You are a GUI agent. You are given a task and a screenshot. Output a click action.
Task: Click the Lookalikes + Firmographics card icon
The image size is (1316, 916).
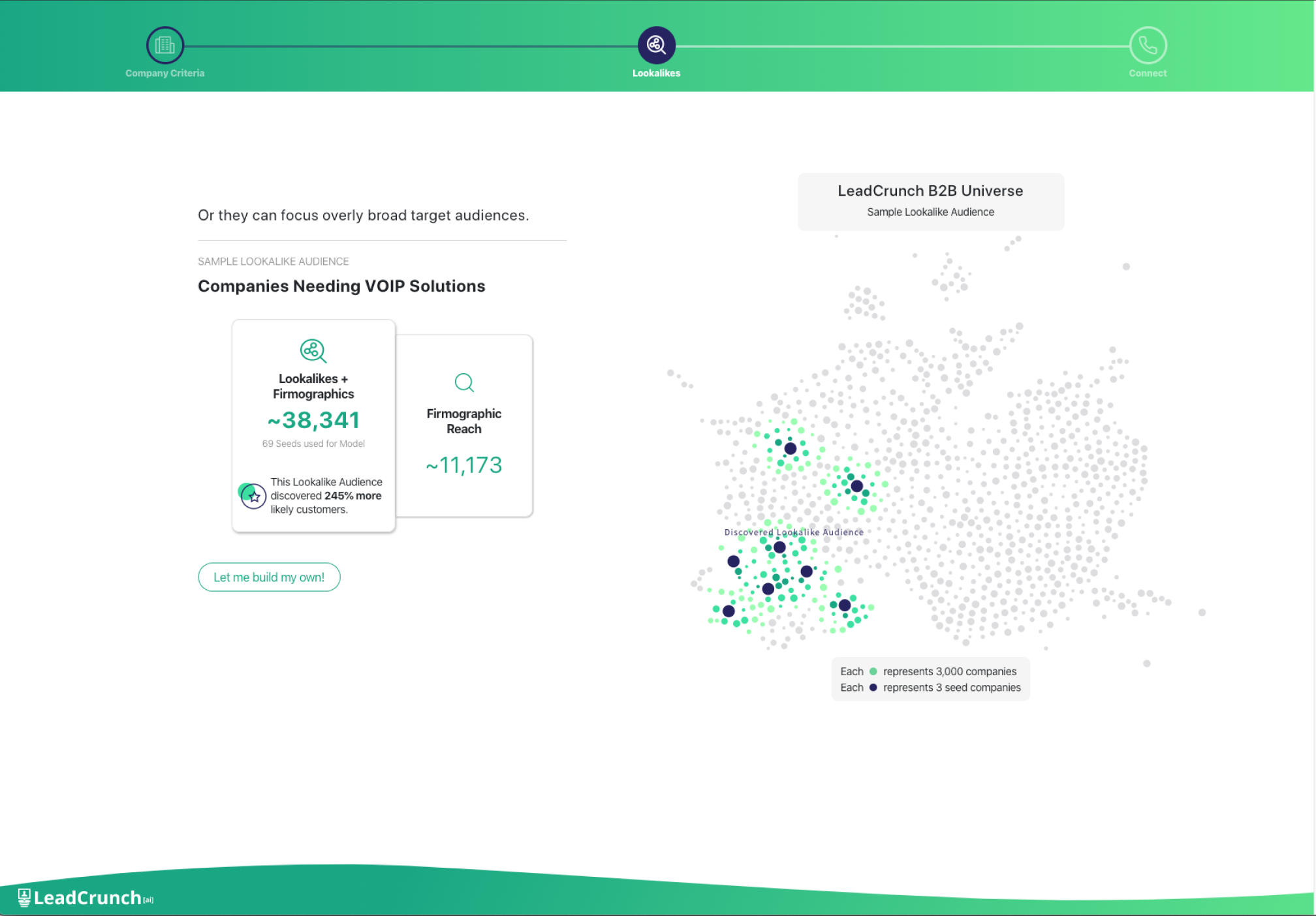tap(313, 351)
